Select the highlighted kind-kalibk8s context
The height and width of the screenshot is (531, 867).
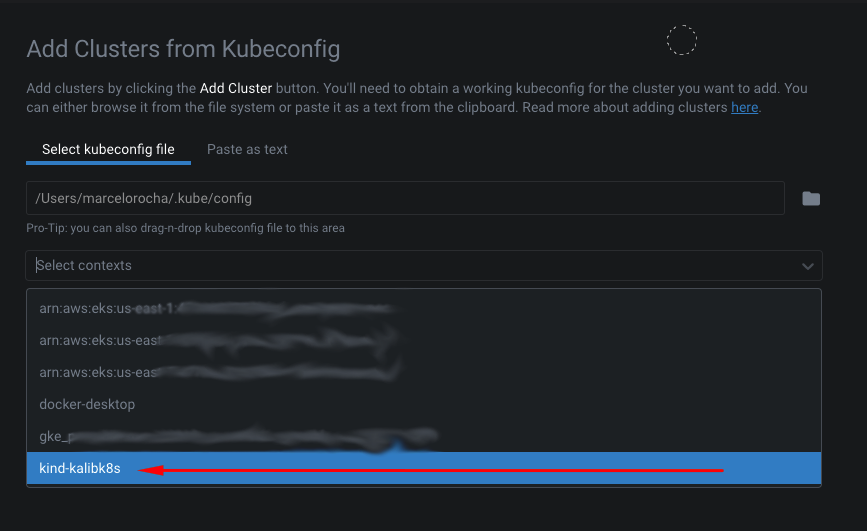pos(80,469)
